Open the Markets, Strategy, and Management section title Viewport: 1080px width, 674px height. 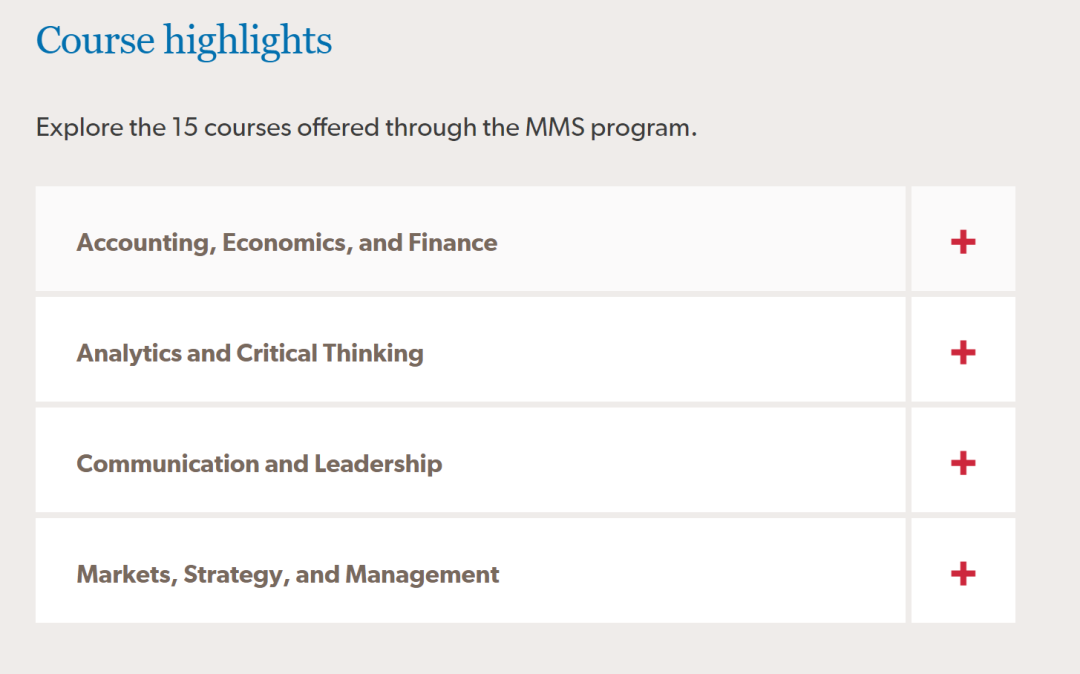pos(288,575)
